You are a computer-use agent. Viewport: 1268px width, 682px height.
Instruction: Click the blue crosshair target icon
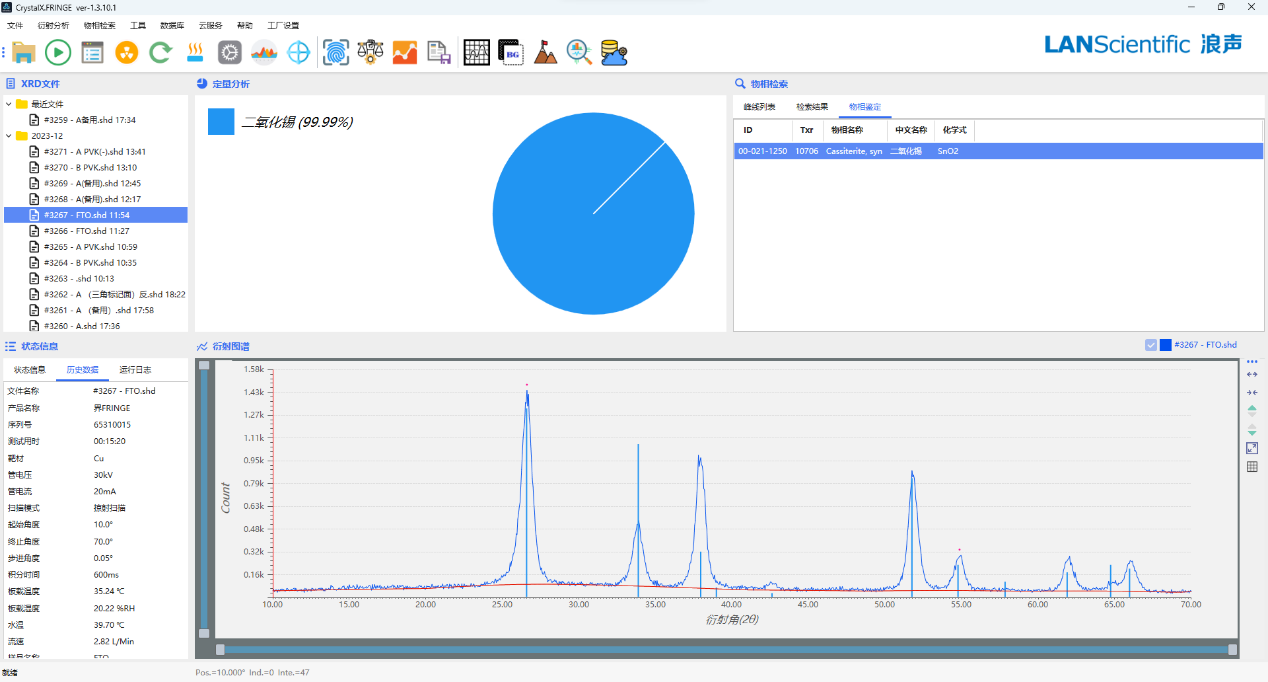[x=298, y=52]
